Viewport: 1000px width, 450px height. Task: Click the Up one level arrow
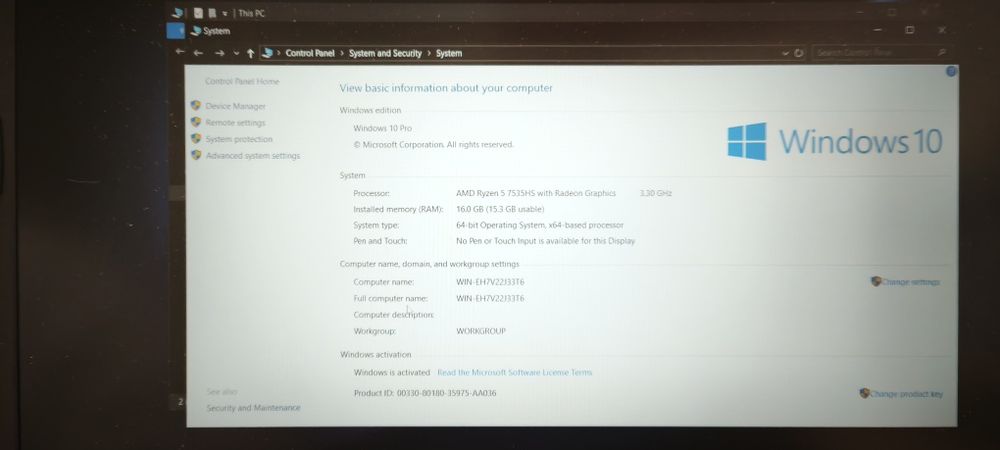pos(250,54)
